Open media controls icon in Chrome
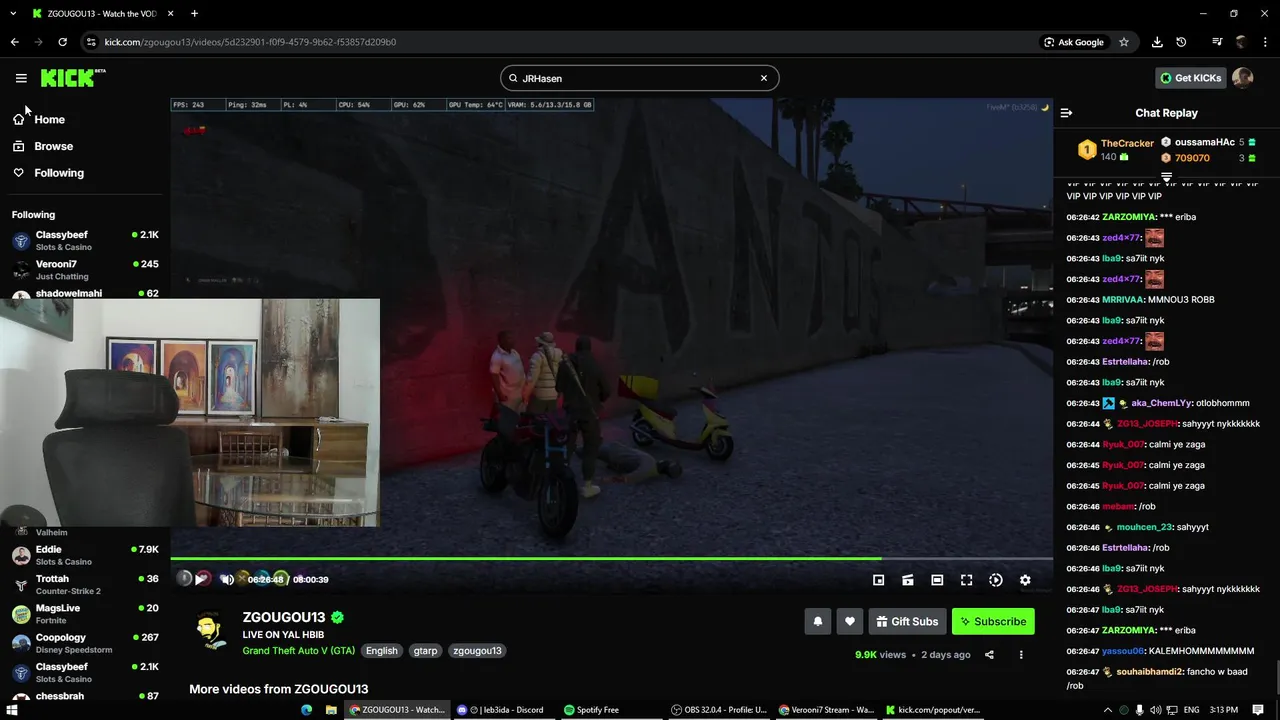The image size is (1280, 720). [x=1217, y=42]
